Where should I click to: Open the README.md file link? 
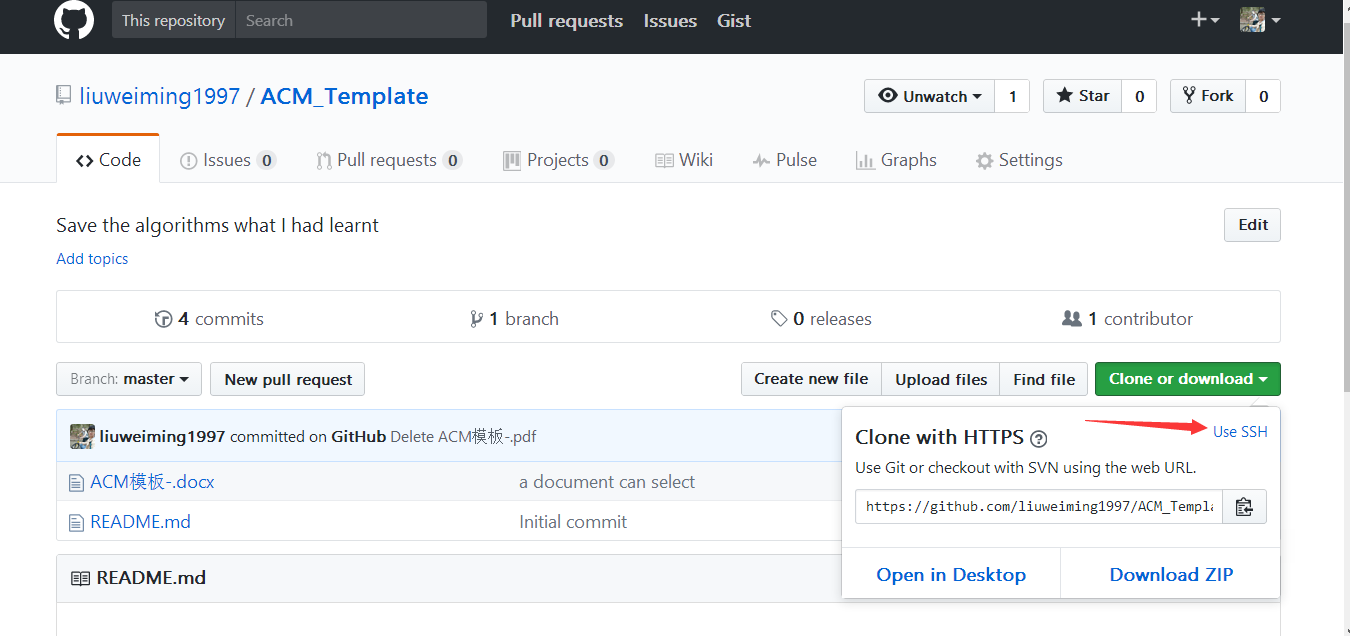pyautogui.click(x=140, y=522)
